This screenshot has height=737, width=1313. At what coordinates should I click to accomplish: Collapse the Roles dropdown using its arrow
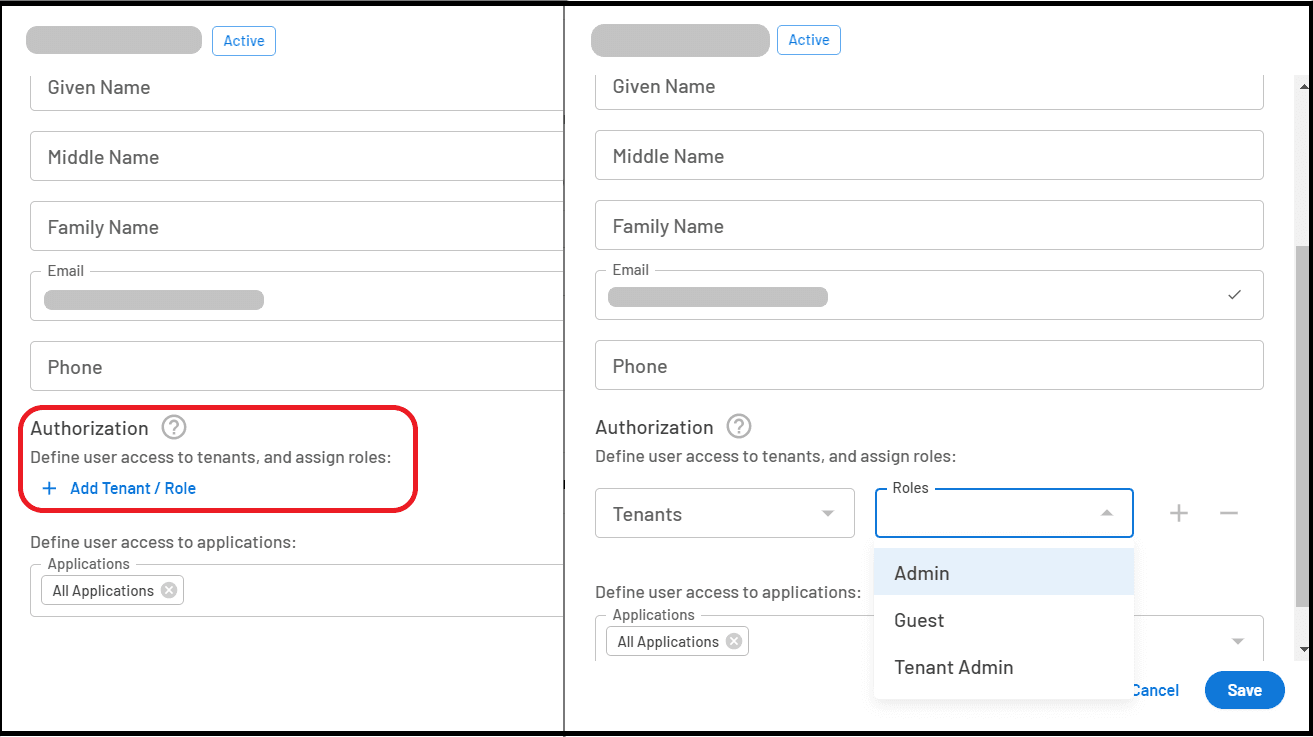(1105, 512)
